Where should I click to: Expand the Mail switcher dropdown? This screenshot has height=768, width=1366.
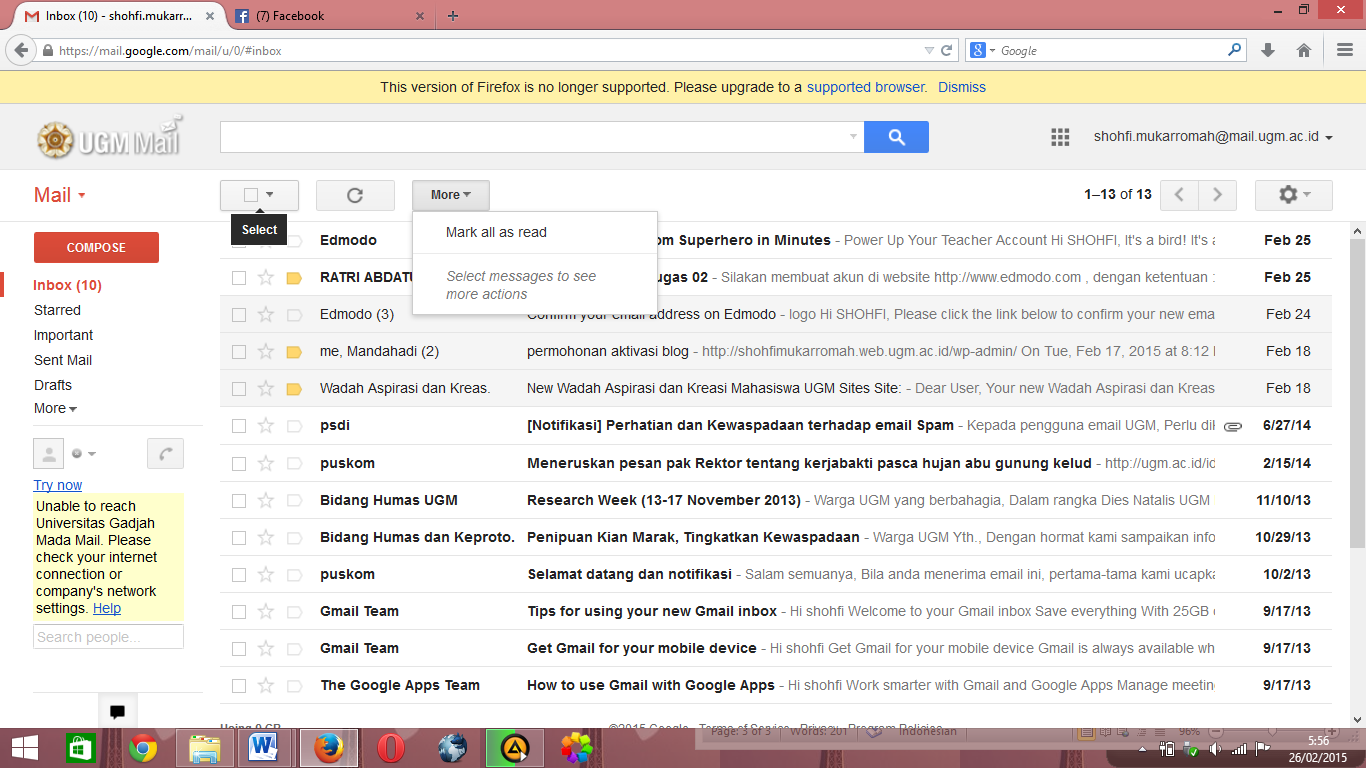point(60,195)
